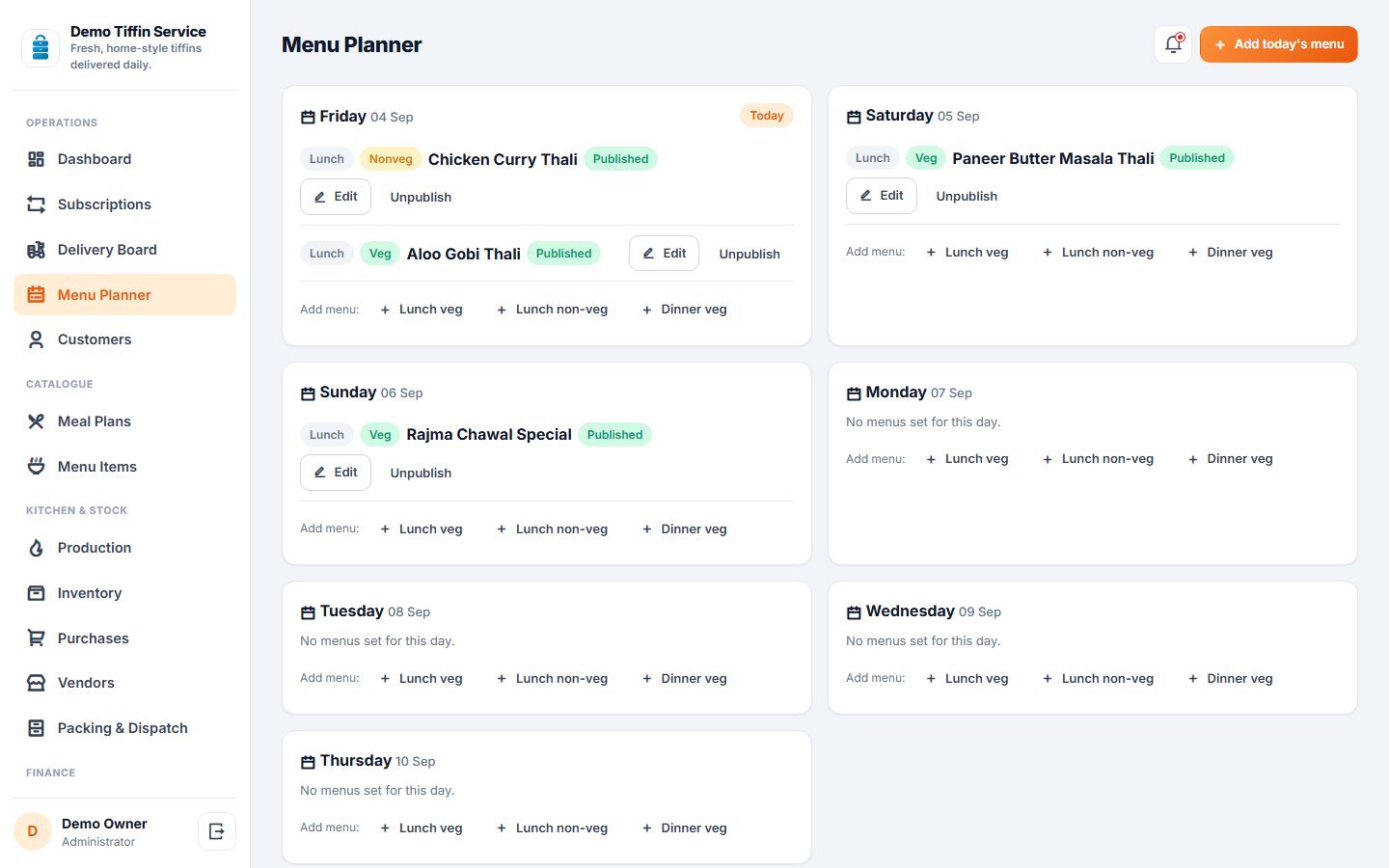Screen dimensions: 1389x868
Task: Click the logout icon beside Demo Owner
Action: 217,831
